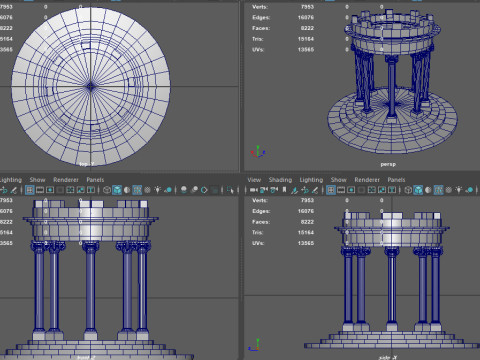Toggle field chart in side view toolbar
This screenshot has width=480, height=360.
pos(372,190)
